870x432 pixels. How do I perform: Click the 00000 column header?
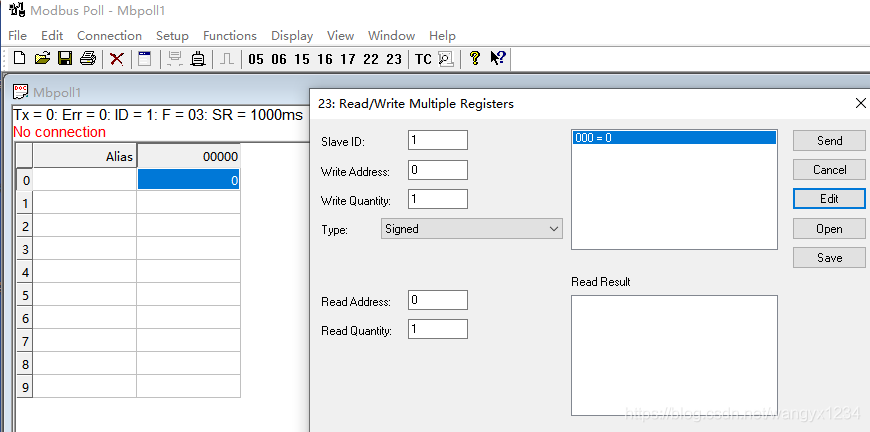click(188, 156)
